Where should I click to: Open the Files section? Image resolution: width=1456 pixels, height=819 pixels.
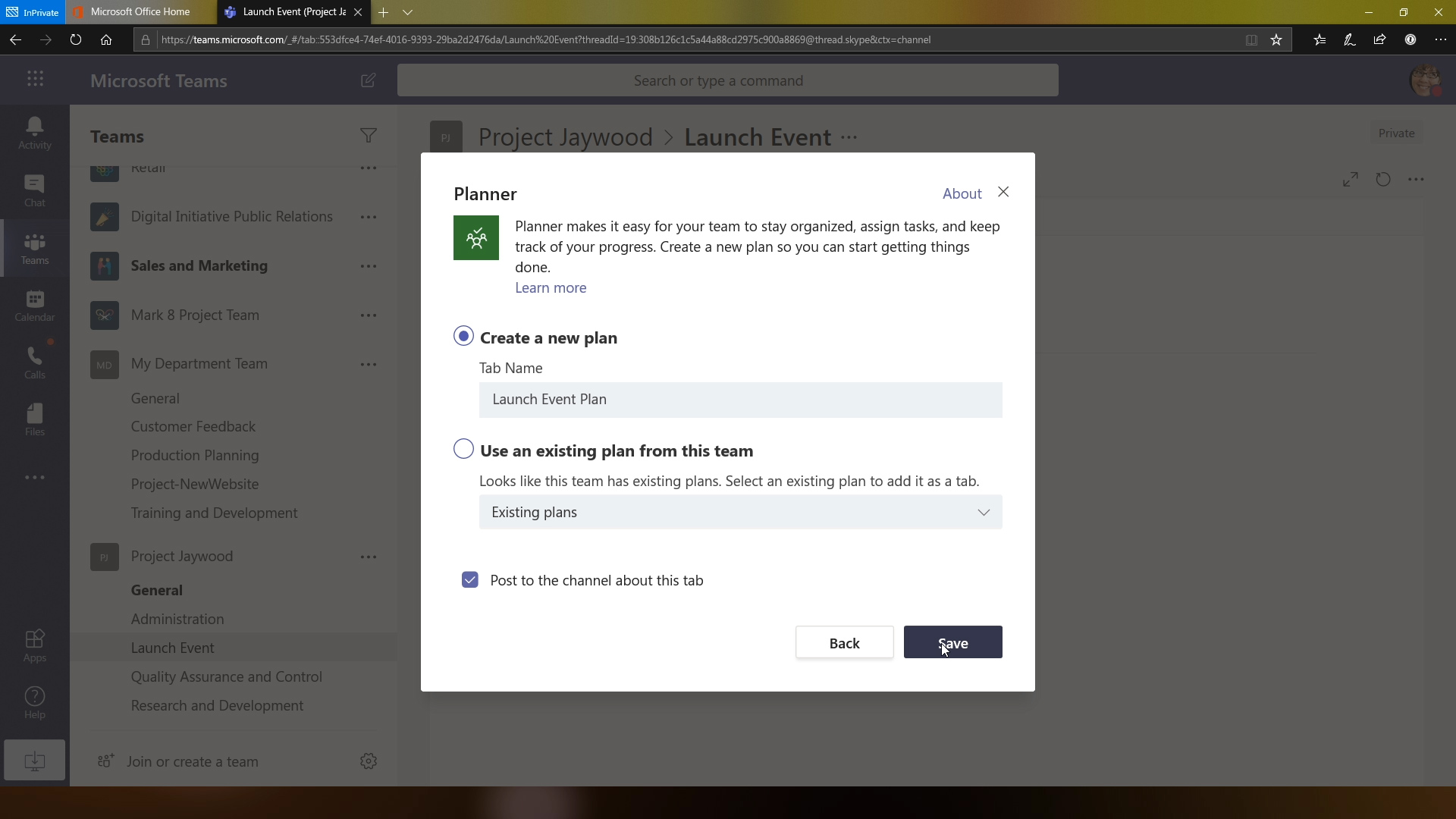coord(35,419)
